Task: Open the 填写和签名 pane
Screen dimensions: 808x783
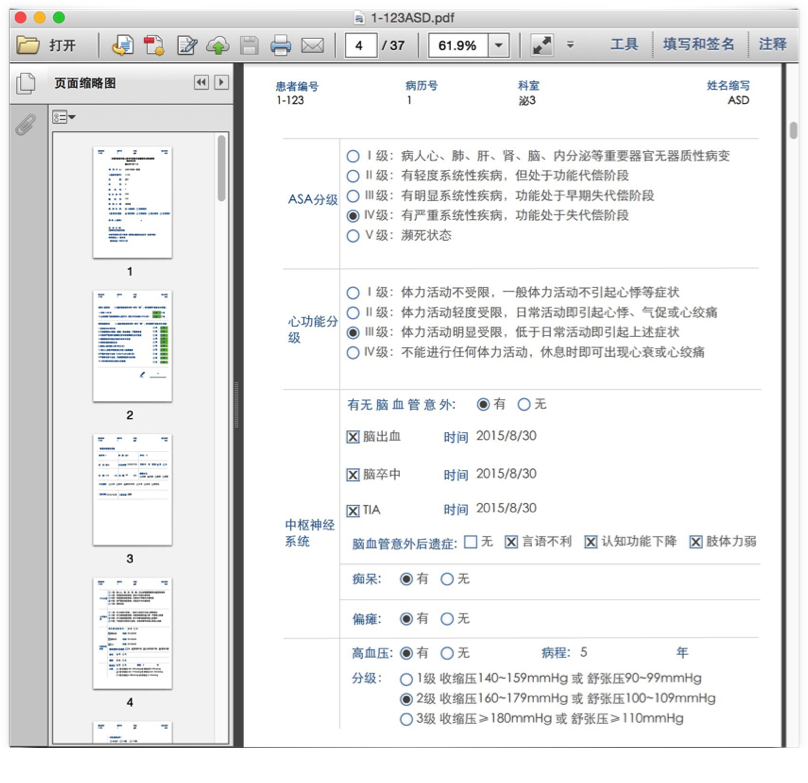Action: 698,45
